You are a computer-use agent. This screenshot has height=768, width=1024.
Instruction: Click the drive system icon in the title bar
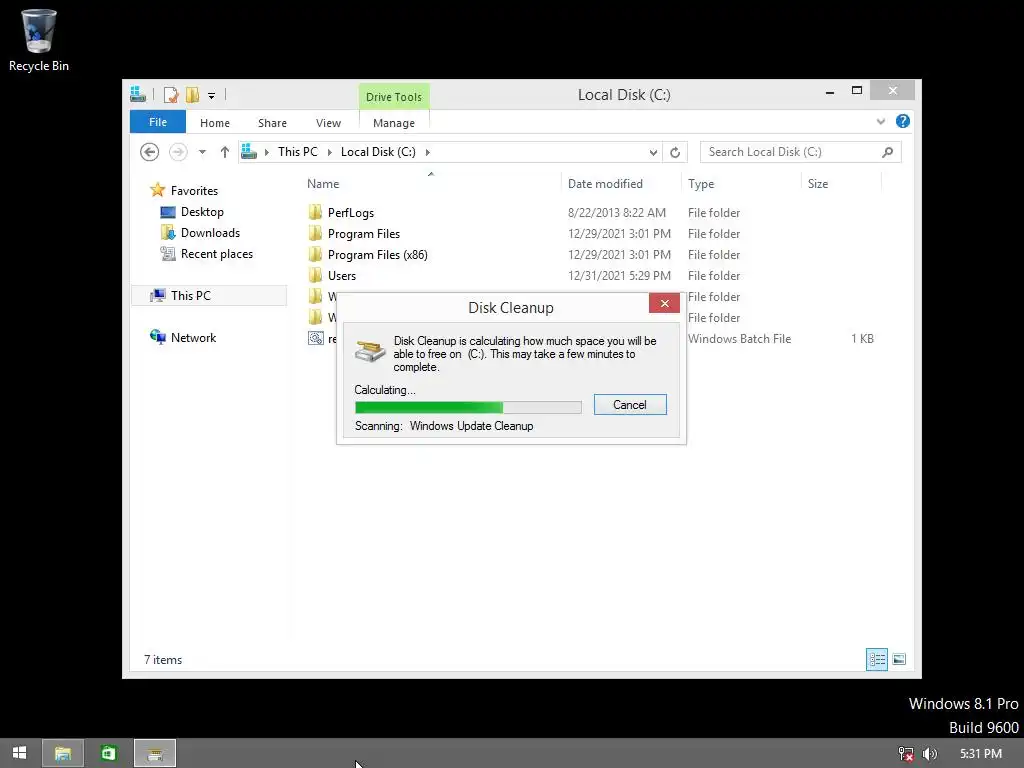(138, 95)
